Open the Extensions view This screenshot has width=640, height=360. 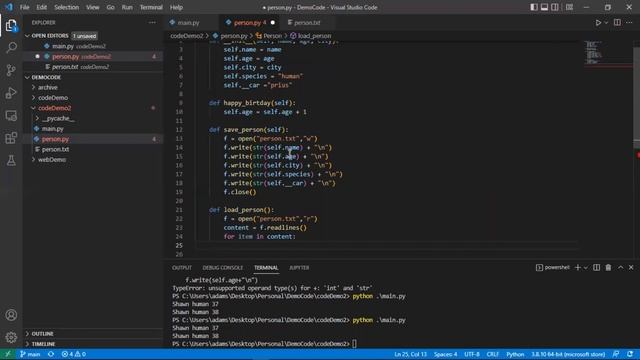coord(11,138)
